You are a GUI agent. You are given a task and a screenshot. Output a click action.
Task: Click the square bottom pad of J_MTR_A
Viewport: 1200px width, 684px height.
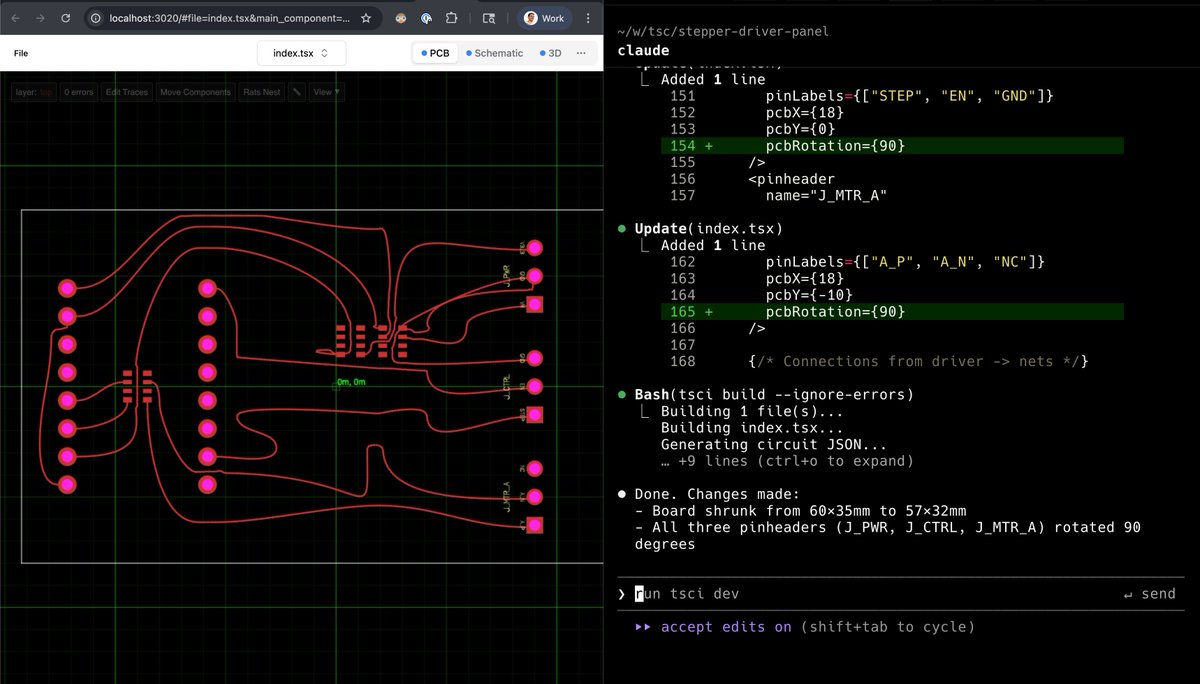pyautogui.click(x=535, y=524)
